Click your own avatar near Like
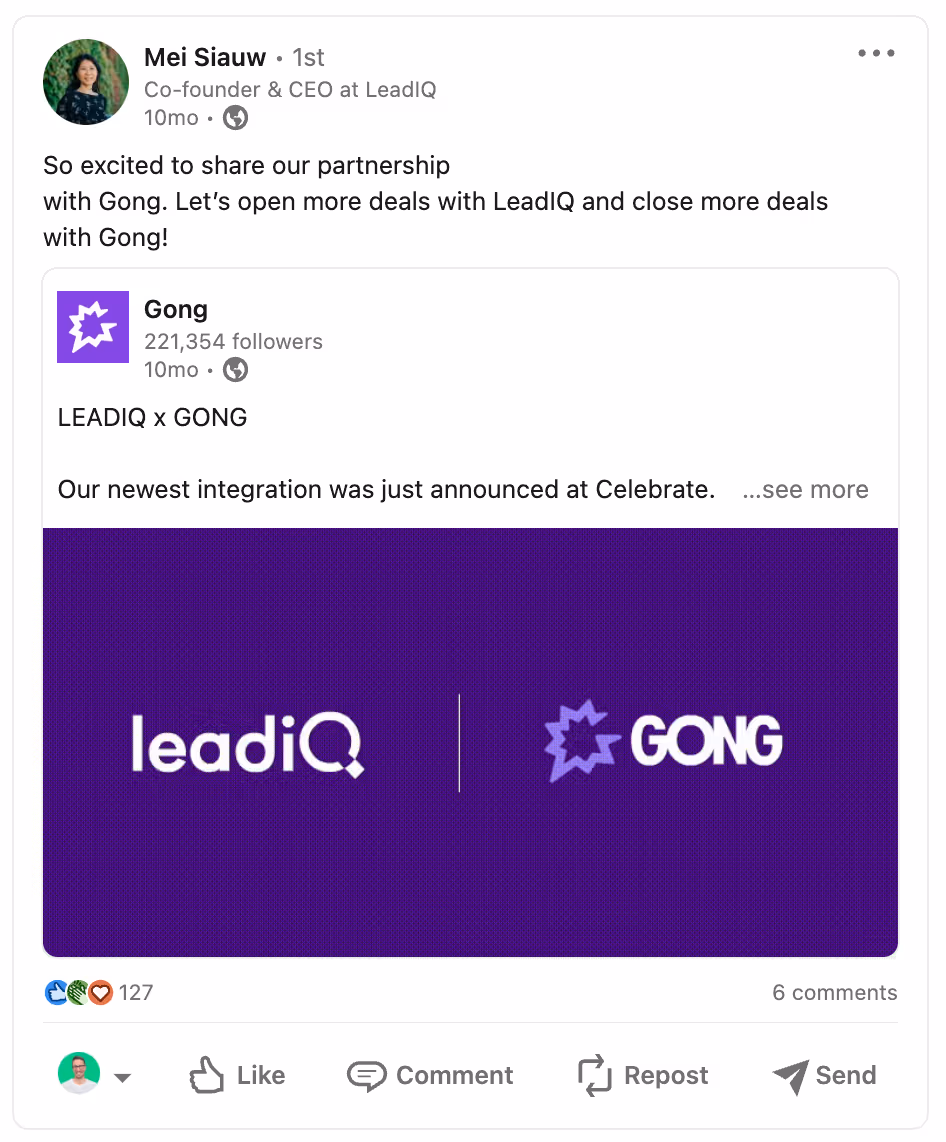946x1142 pixels. pyautogui.click(x=79, y=1074)
